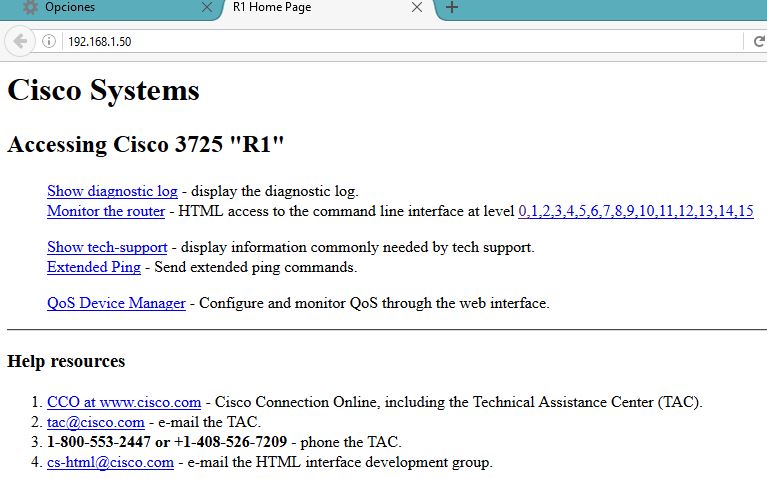Click the gear icon on the Opciones tab
The width and height of the screenshot is (767, 479).
pos(30,7)
